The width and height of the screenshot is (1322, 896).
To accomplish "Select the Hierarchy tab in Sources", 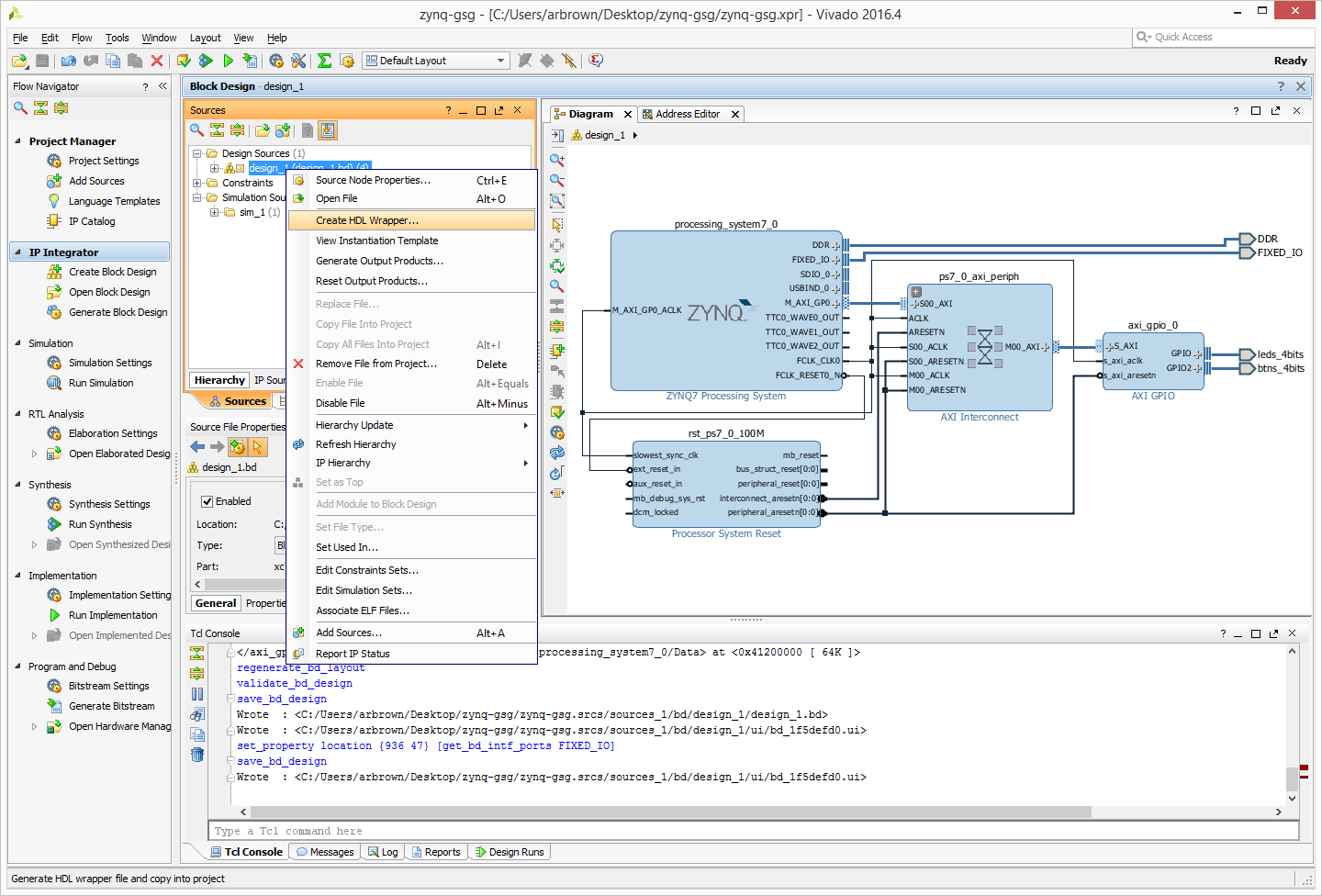I will [219, 380].
